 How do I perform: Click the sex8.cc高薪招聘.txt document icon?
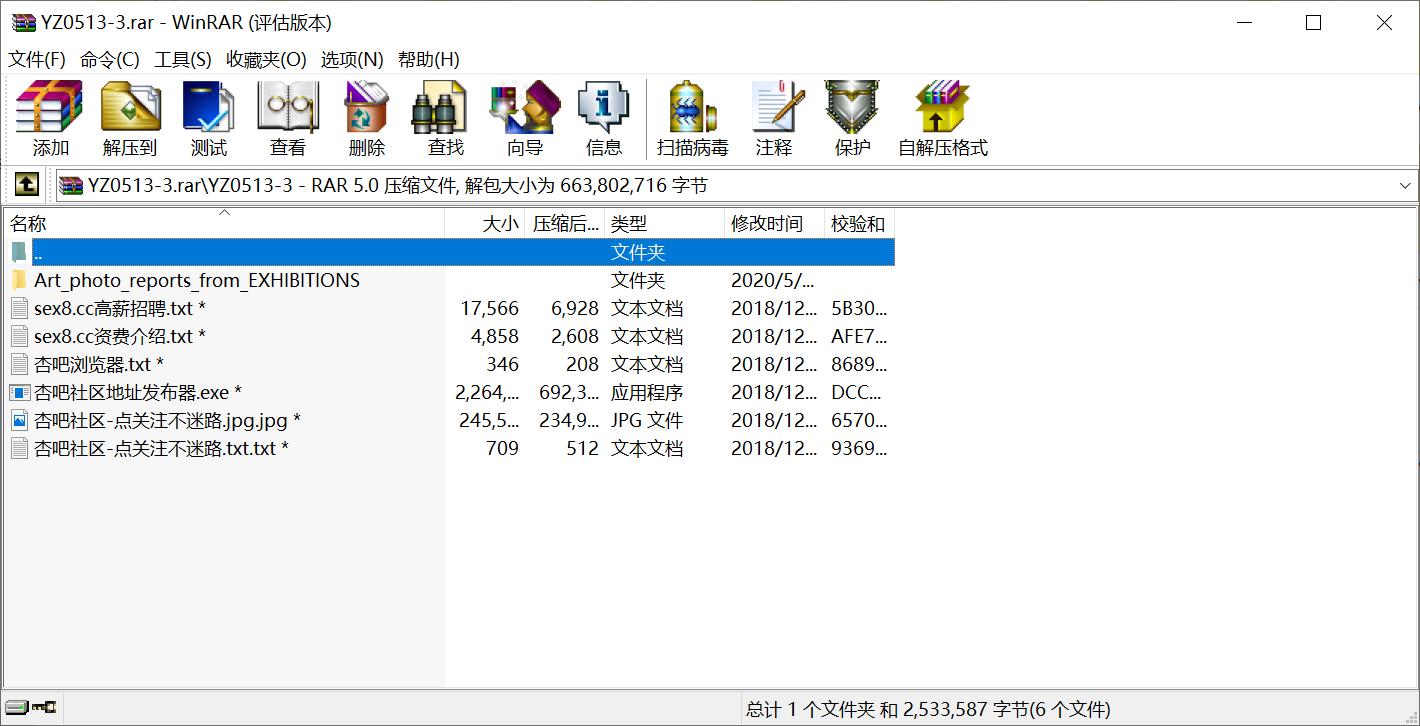click(x=20, y=308)
